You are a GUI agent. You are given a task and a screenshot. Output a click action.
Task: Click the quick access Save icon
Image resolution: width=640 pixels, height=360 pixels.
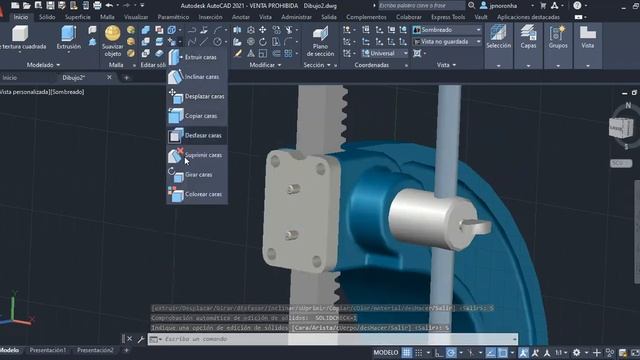point(50,5)
